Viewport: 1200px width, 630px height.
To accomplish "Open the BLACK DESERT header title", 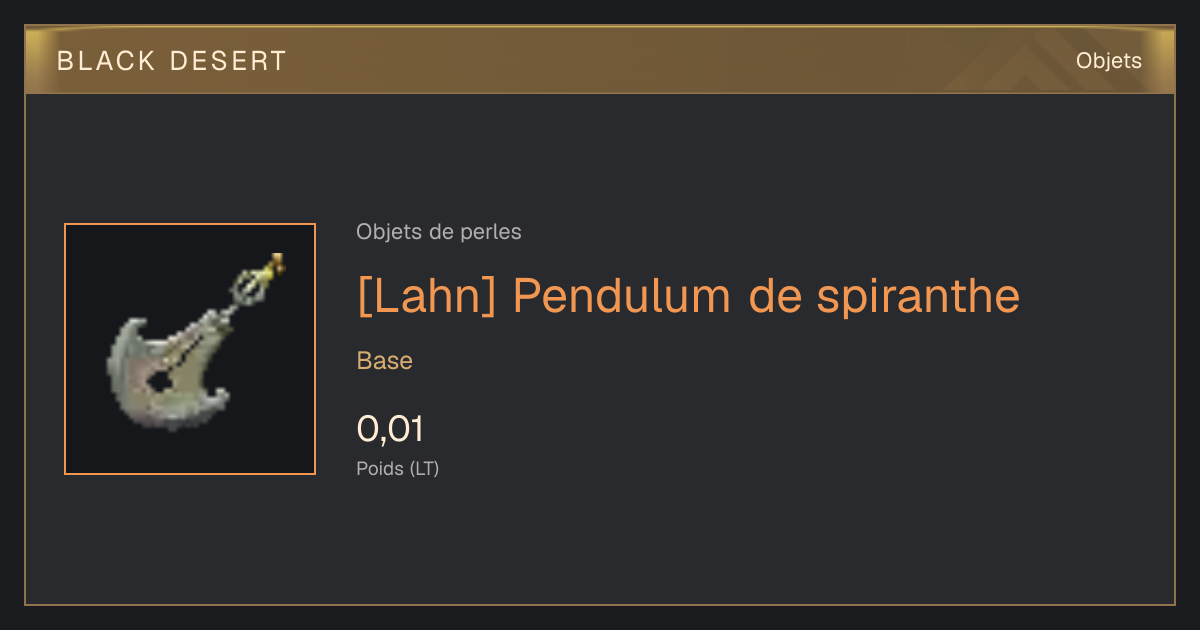I will coord(172,61).
